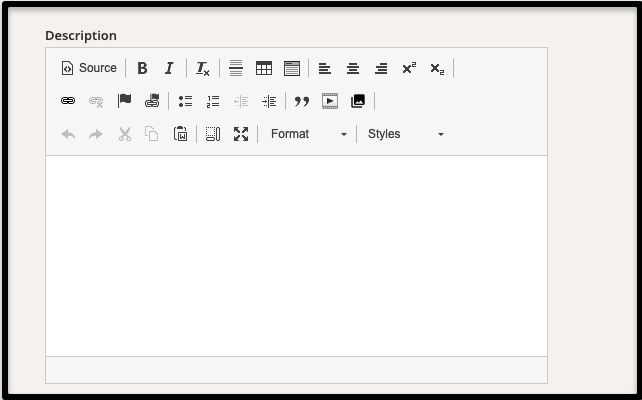
Task: Insert a table
Action: pos(264,68)
